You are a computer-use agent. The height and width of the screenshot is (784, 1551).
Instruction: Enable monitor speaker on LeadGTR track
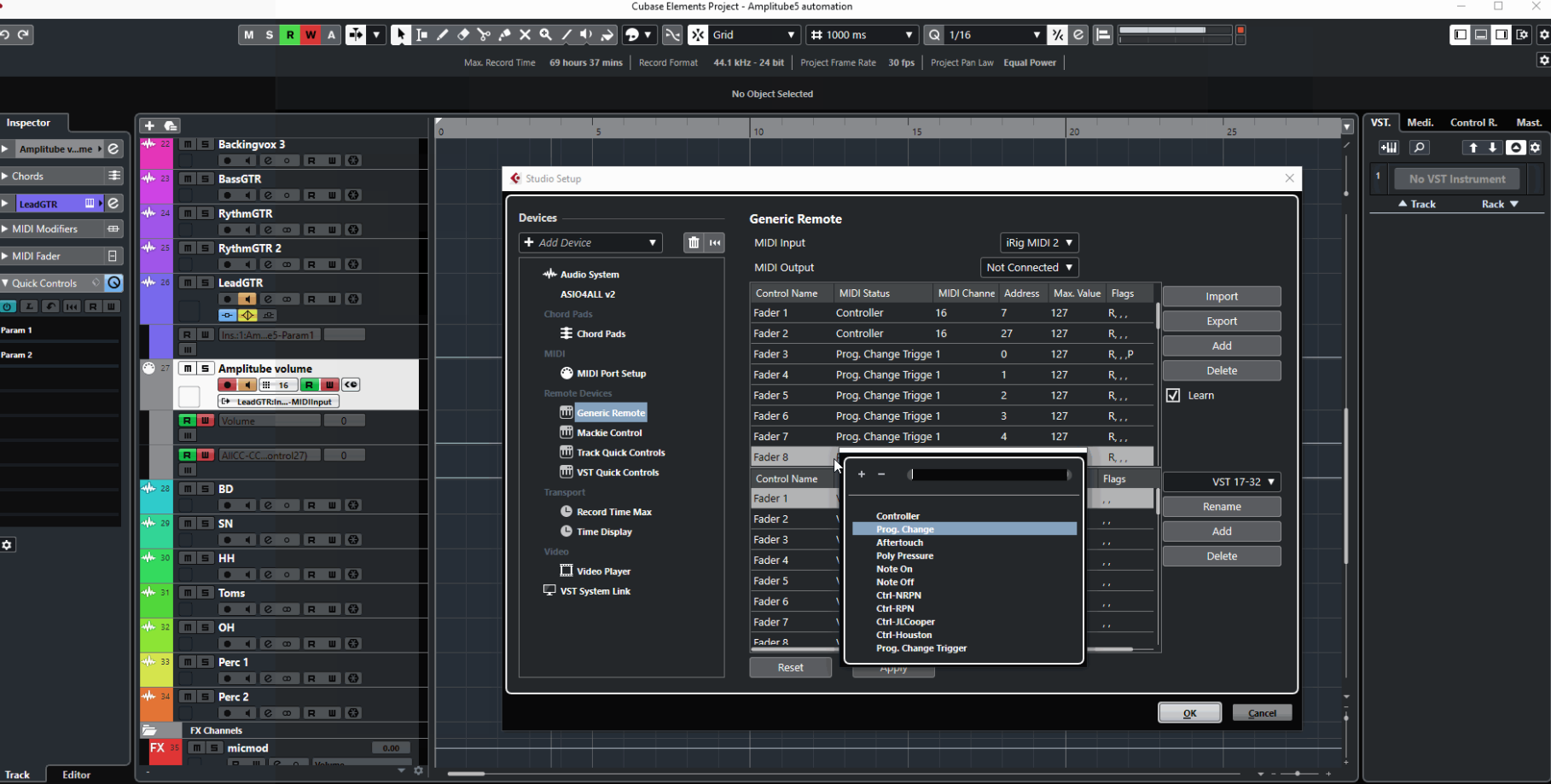click(247, 299)
